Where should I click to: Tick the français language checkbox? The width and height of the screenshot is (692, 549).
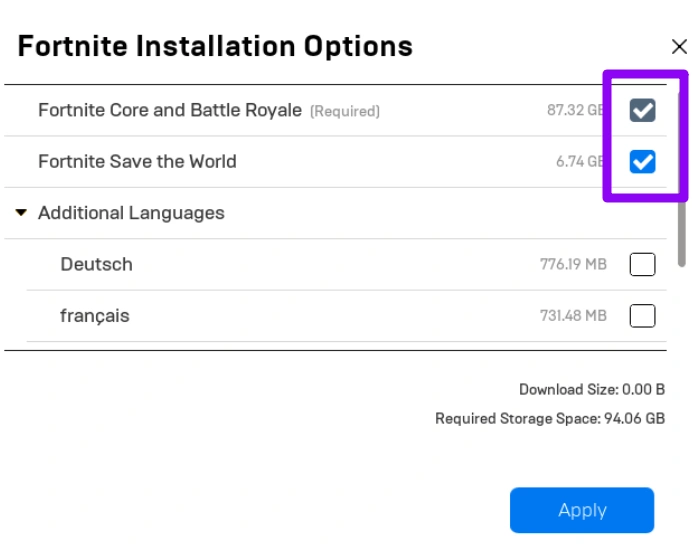642,316
